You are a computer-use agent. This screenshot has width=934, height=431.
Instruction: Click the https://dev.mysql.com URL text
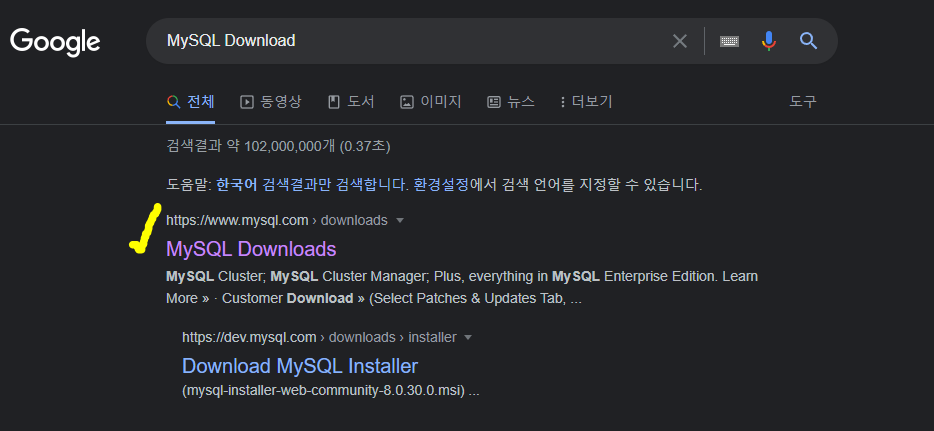coord(249,338)
